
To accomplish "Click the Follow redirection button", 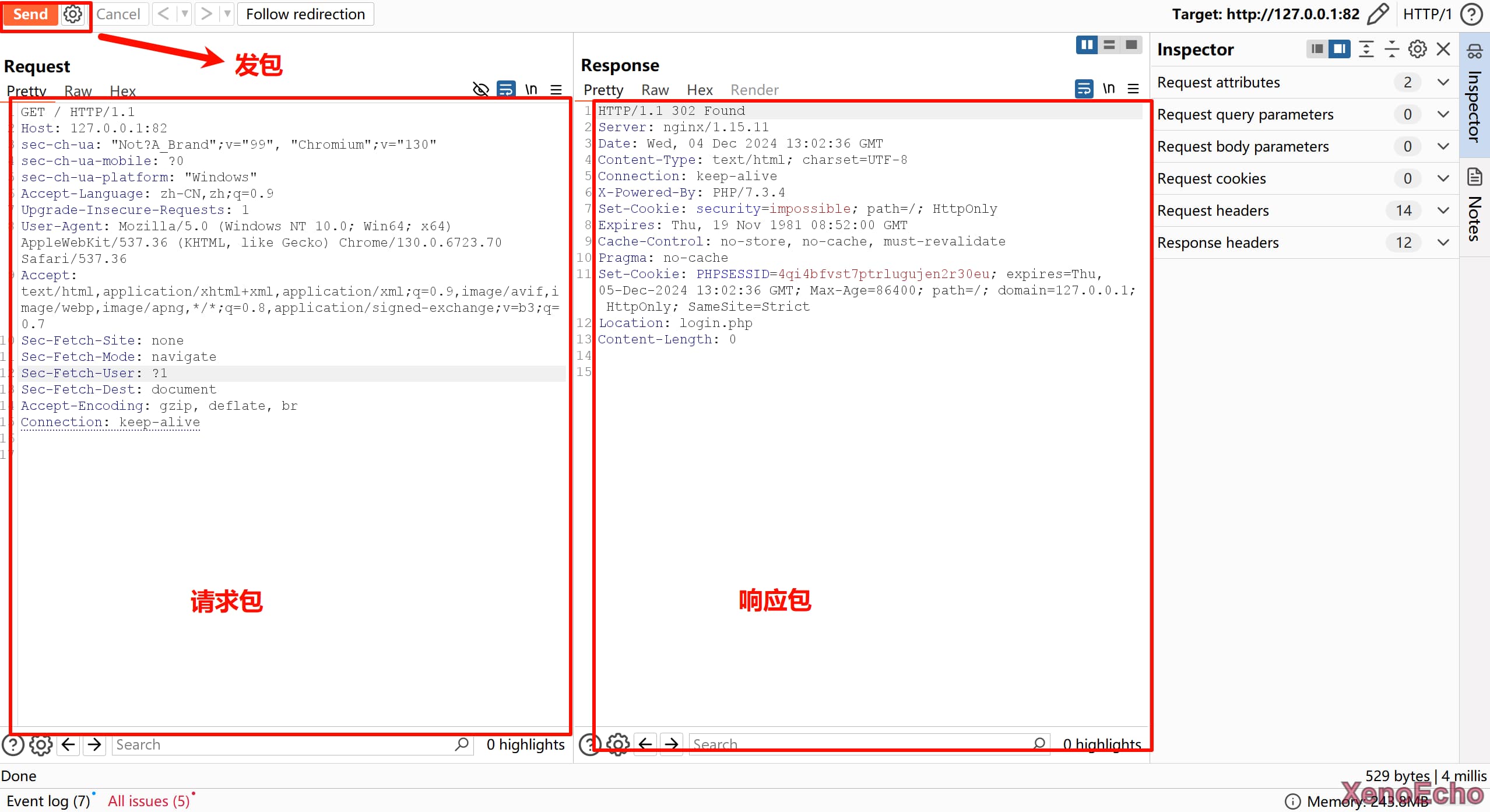I will click(x=305, y=14).
